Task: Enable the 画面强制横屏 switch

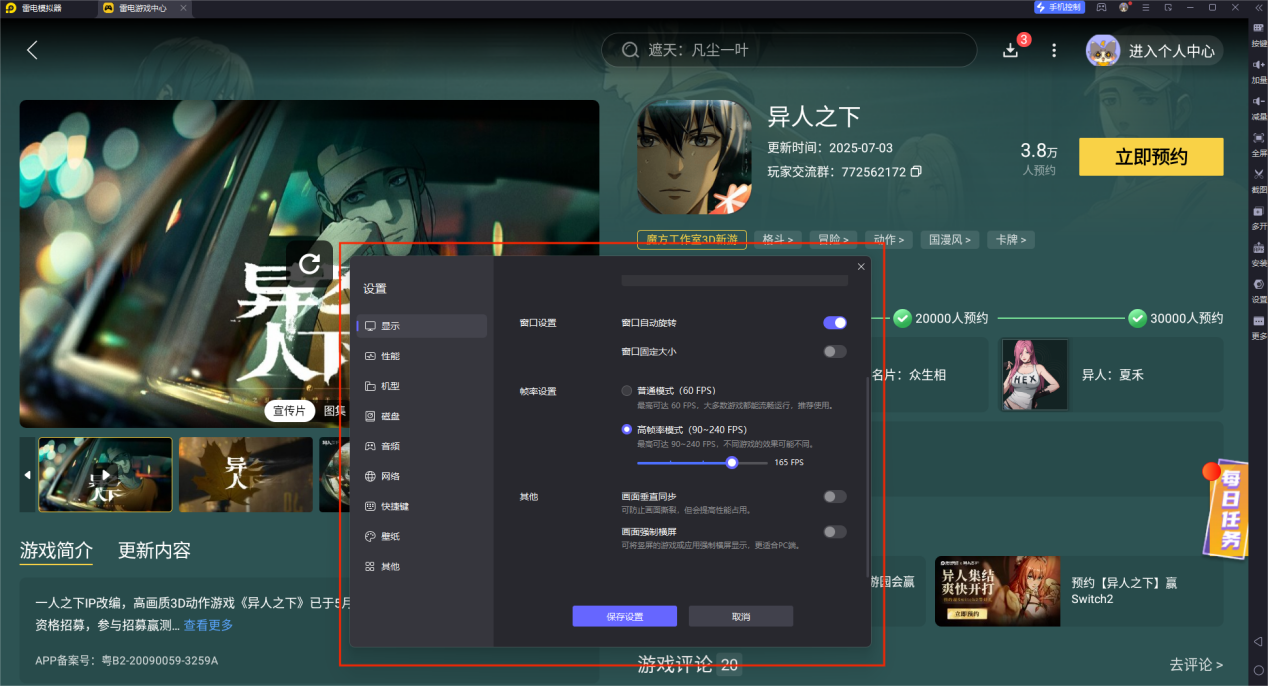Action: click(835, 532)
